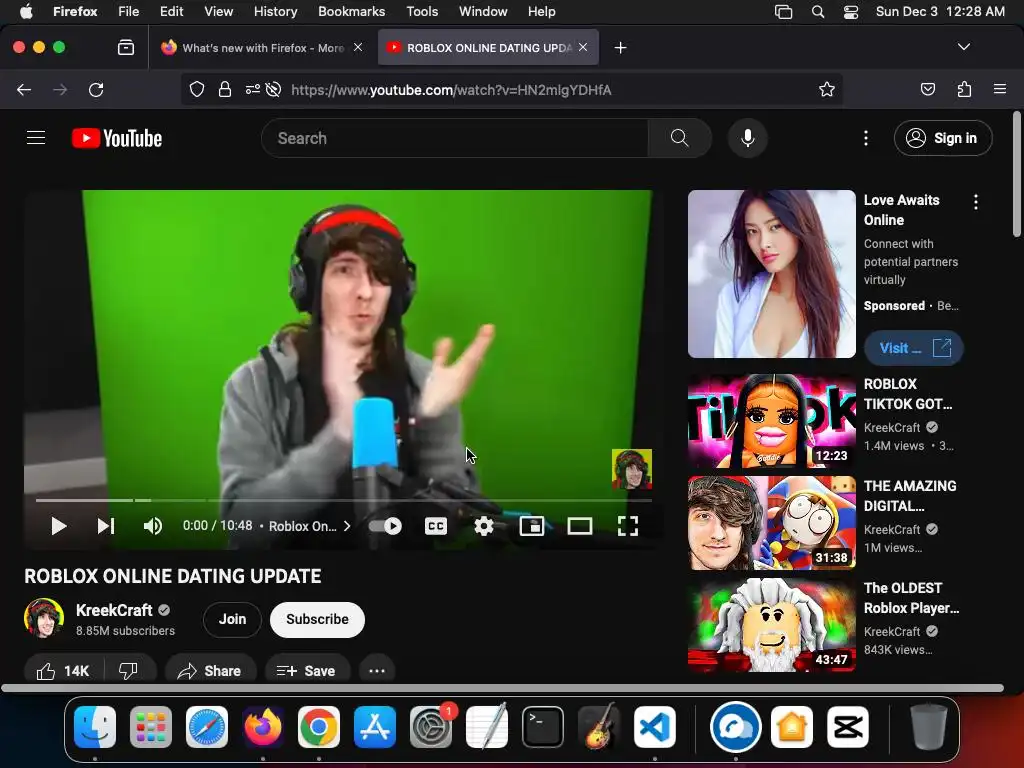Screen dimensions: 1024x768
Task: Click the horizontal scrollbar at page bottom
Action: pyautogui.click(x=502, y=688)
